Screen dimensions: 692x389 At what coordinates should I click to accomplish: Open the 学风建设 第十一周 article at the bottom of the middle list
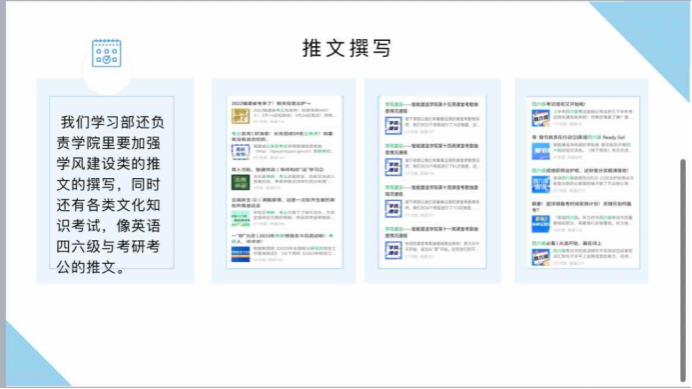pos(431,232)
